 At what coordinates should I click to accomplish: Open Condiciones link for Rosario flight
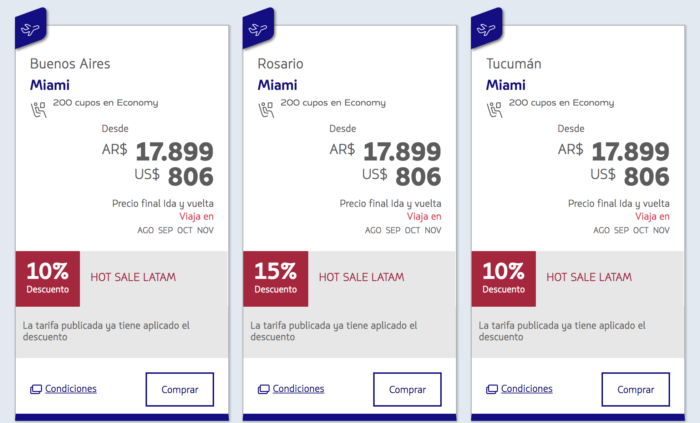298,389
